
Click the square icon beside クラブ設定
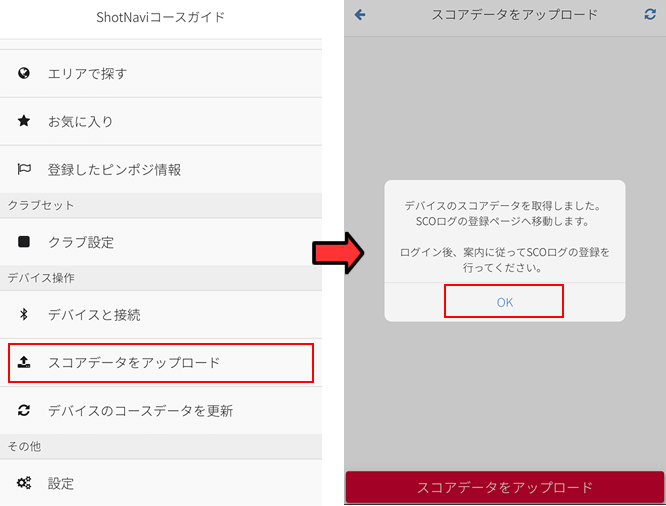24,242
